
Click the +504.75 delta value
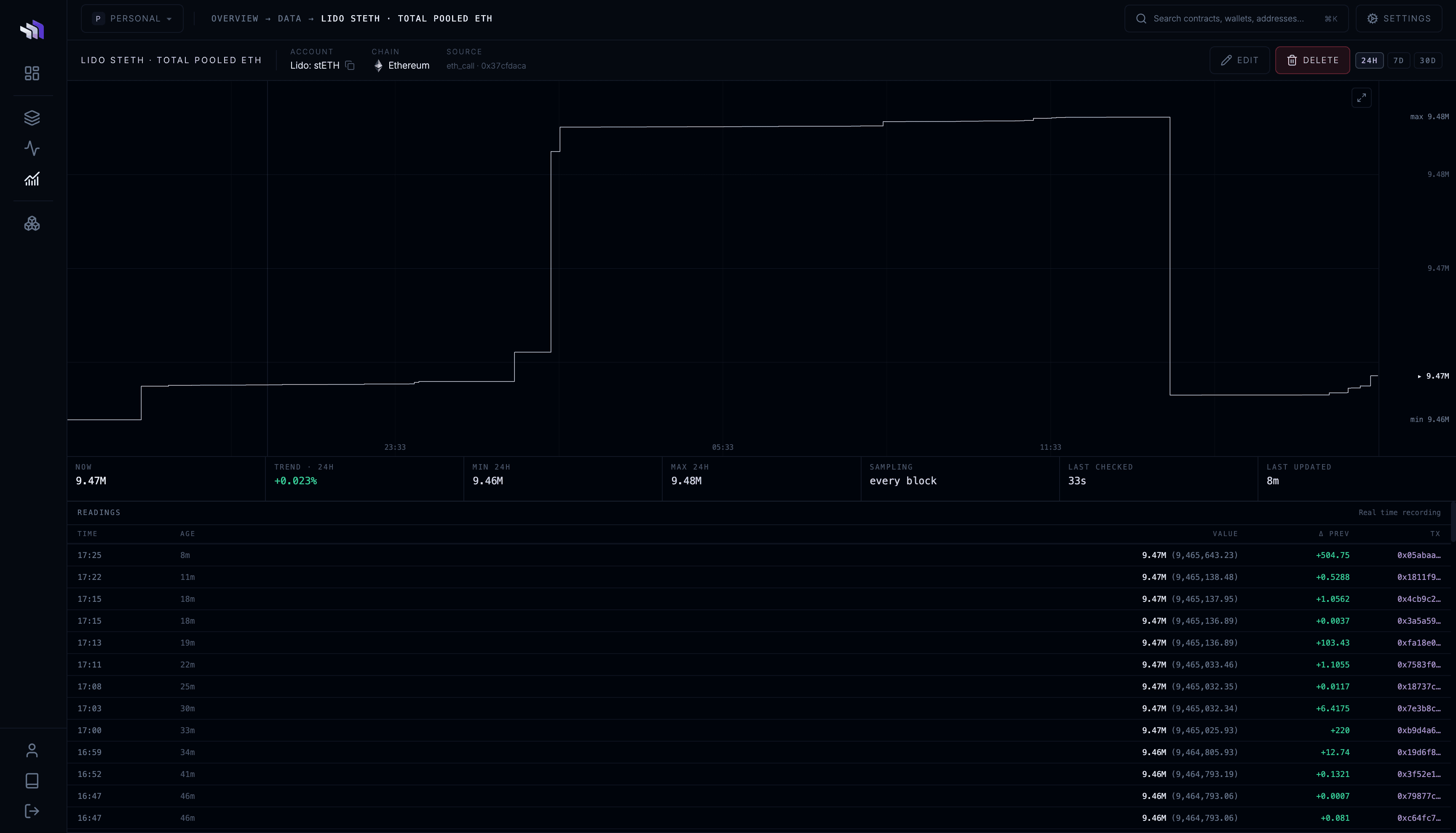point(1333,555)
